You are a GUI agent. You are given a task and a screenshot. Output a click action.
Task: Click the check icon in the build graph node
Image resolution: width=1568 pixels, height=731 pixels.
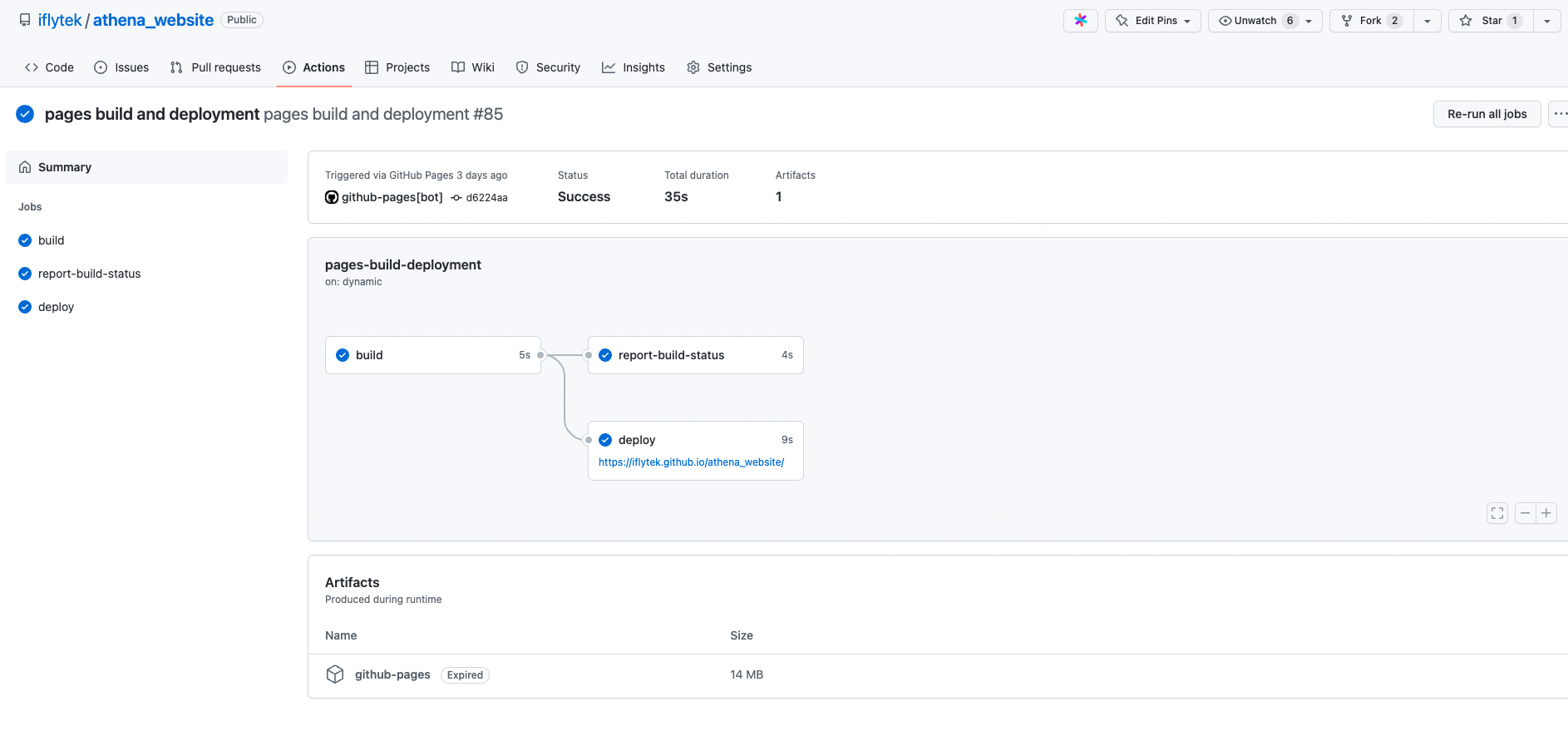click(343, 355)
